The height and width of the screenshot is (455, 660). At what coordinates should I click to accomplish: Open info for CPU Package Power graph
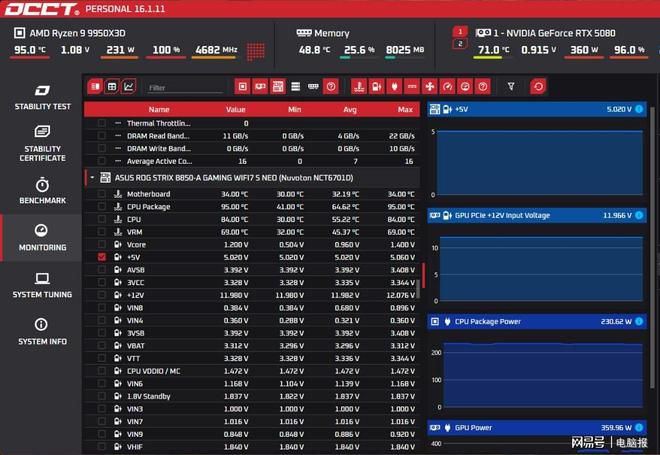point(639,322)
